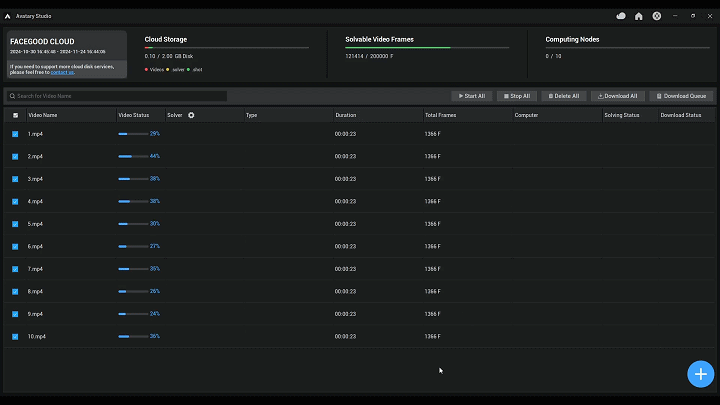Click the Avatary Studio logo icon

point(8,16)
